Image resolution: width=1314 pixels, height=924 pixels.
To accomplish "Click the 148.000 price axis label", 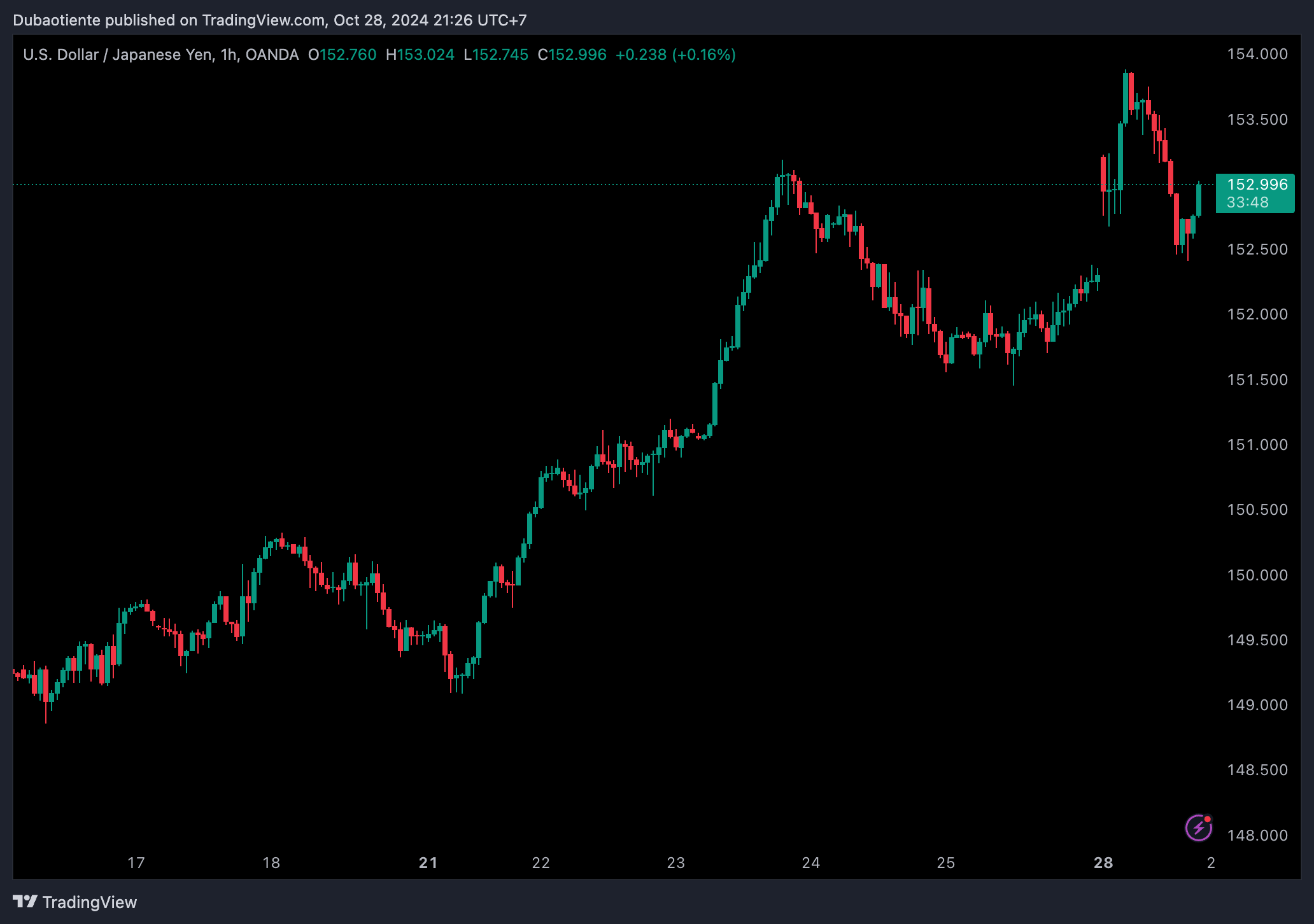I will pyautogui.click(x=1257, y=836).
